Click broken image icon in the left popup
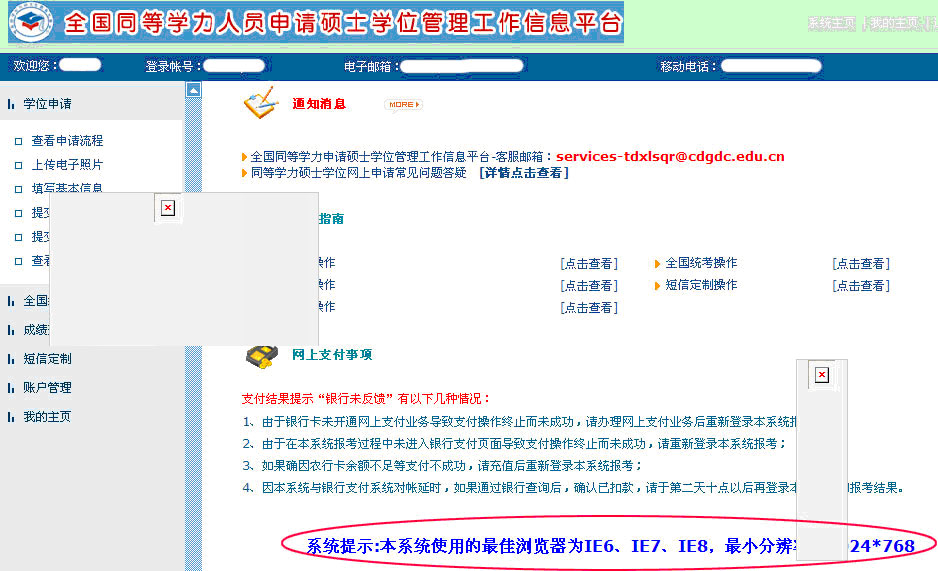 click(168, 207)
